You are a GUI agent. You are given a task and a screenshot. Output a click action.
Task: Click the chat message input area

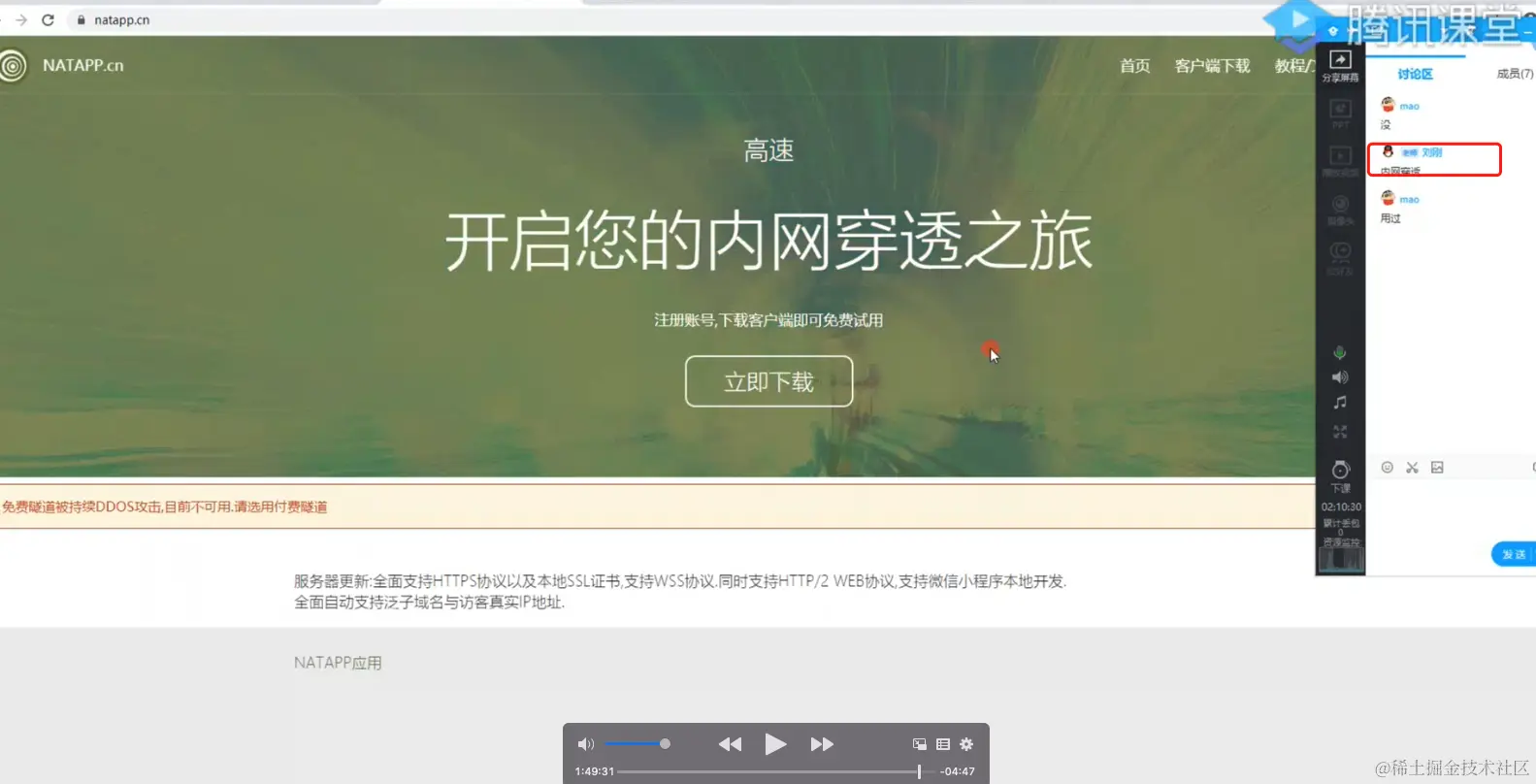1451,508
